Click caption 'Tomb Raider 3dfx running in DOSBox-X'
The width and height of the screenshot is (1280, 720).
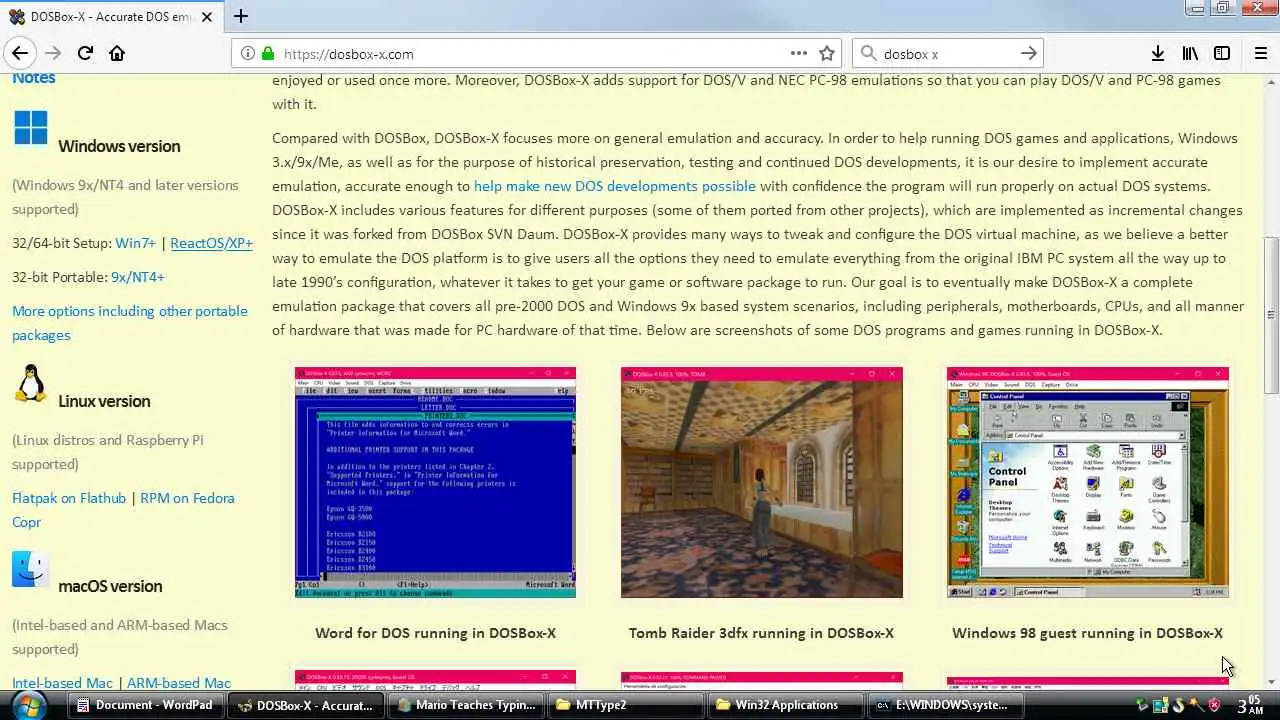point(761,633)
